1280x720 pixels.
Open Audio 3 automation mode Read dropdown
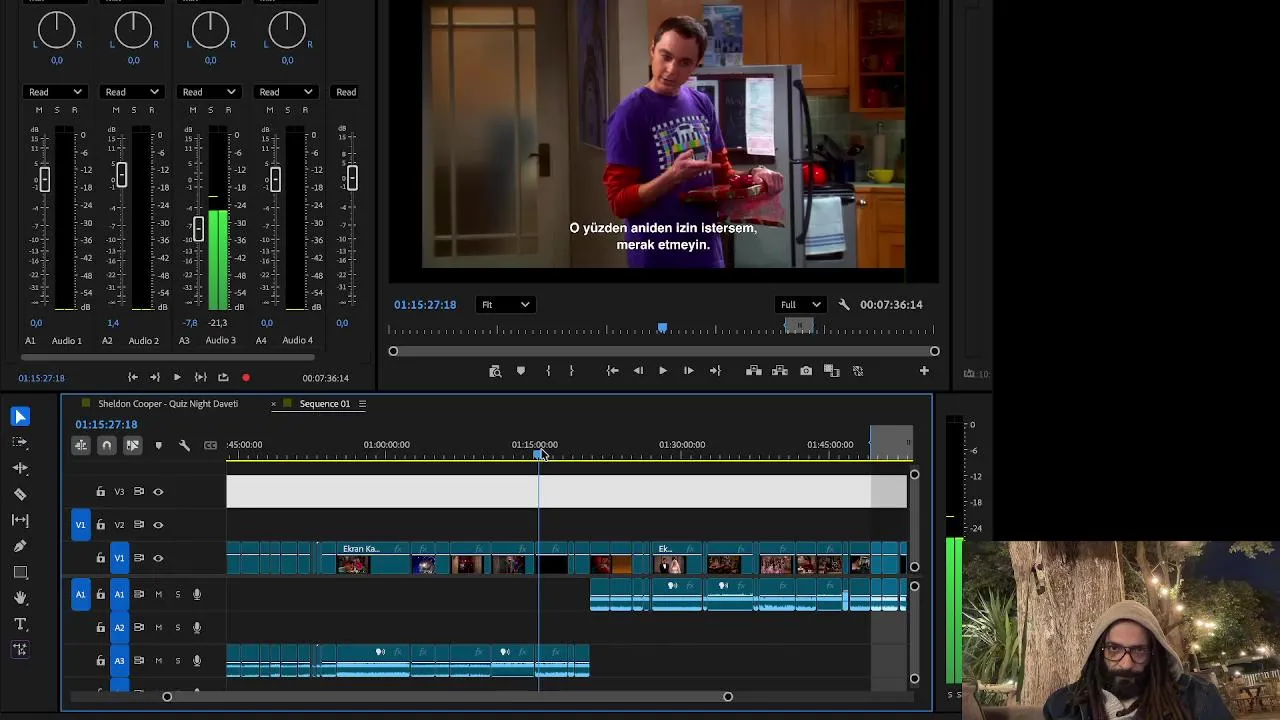[209, 92]
